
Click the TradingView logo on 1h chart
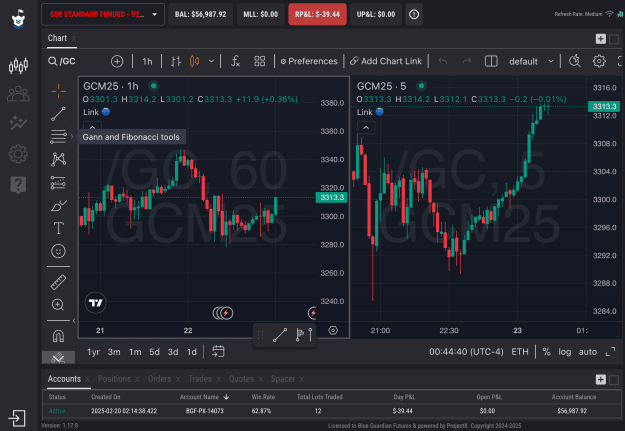tap(96, 303)
